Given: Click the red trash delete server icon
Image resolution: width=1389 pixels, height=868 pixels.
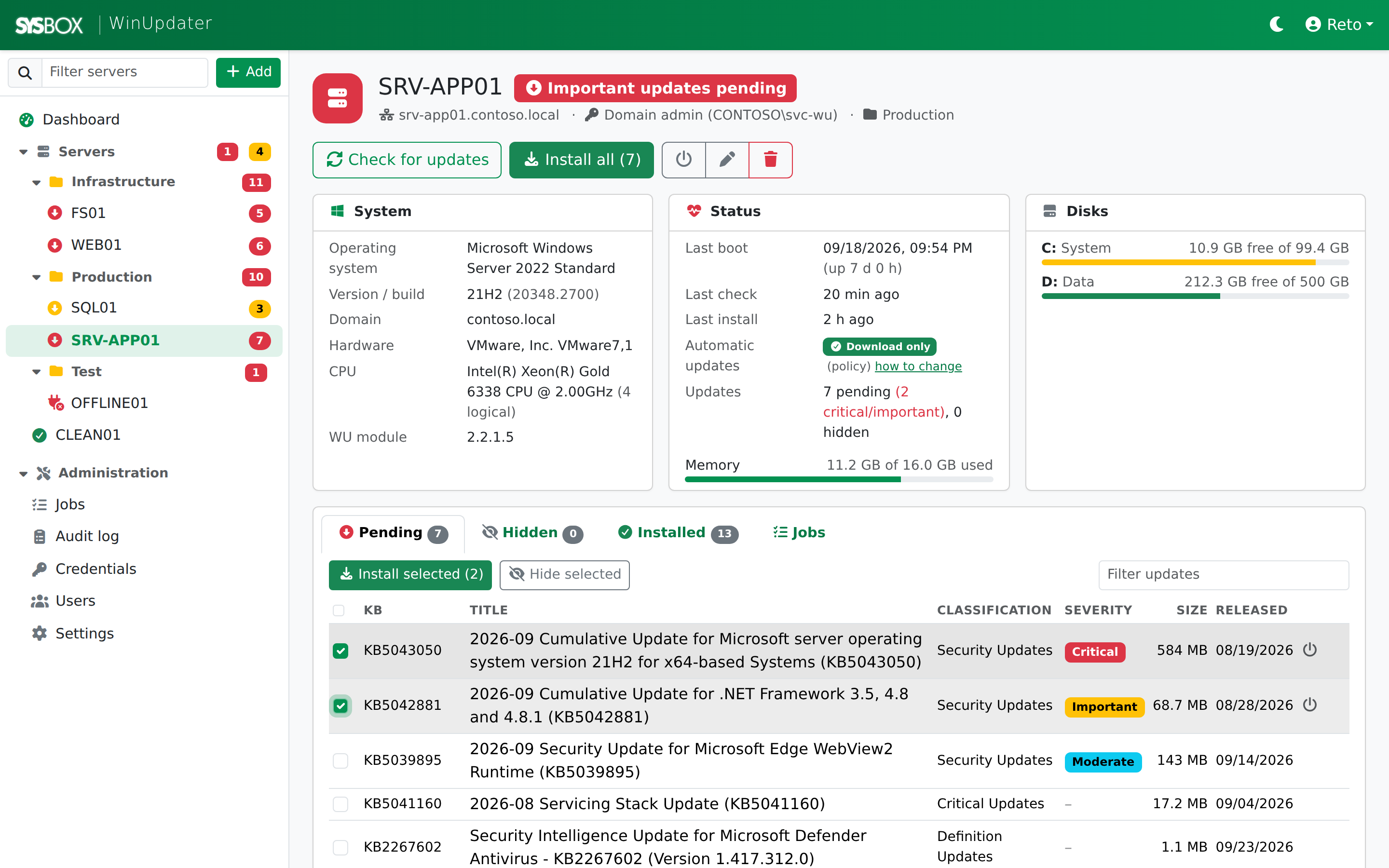Looking at the screenshot, I should pos(771,160).
